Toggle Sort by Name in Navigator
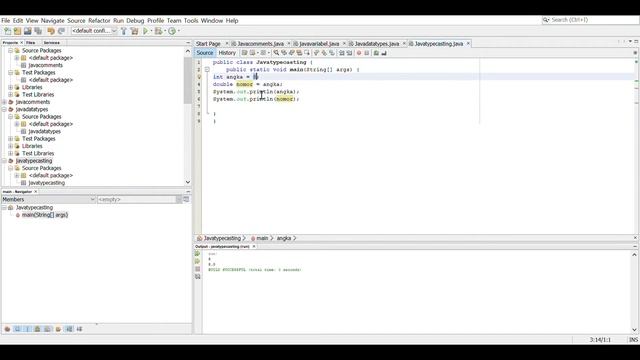 coord(69,329)
